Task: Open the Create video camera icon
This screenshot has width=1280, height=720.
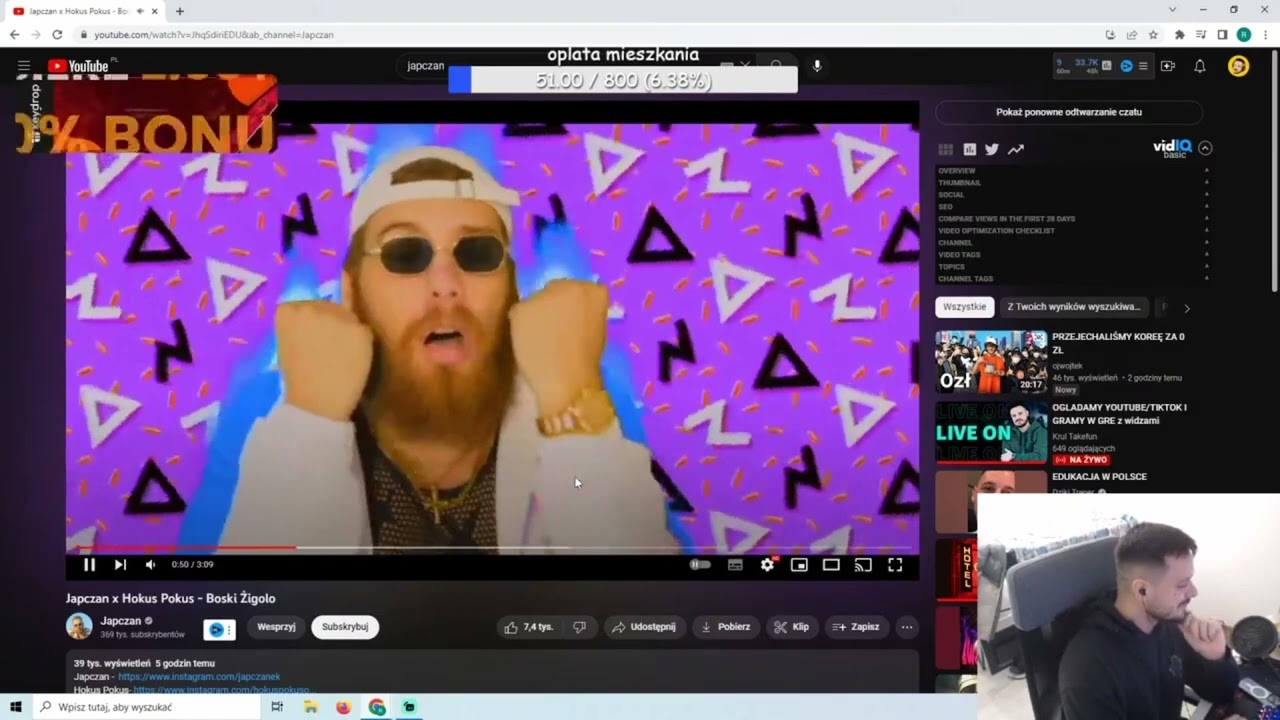Action: click(1168, 66)
